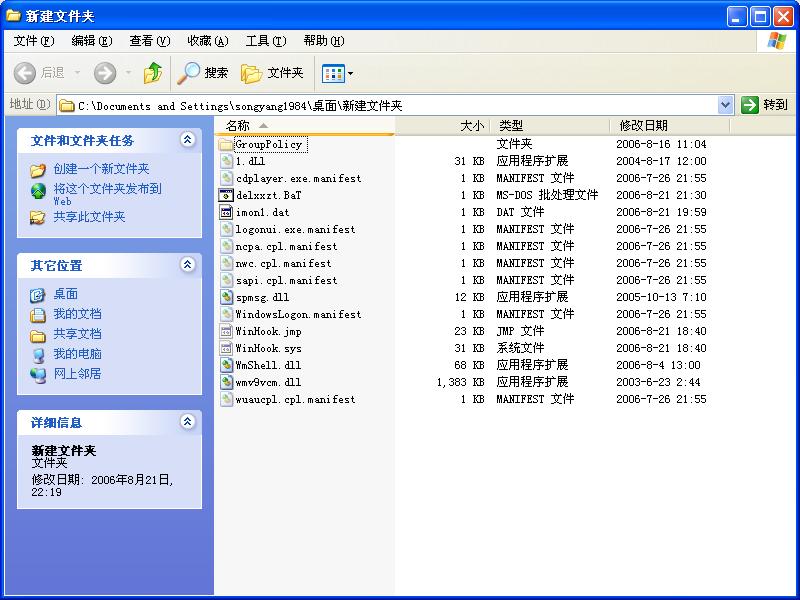
Task: Collapse the Other Places panel
Action: click(x=187, y=265)
